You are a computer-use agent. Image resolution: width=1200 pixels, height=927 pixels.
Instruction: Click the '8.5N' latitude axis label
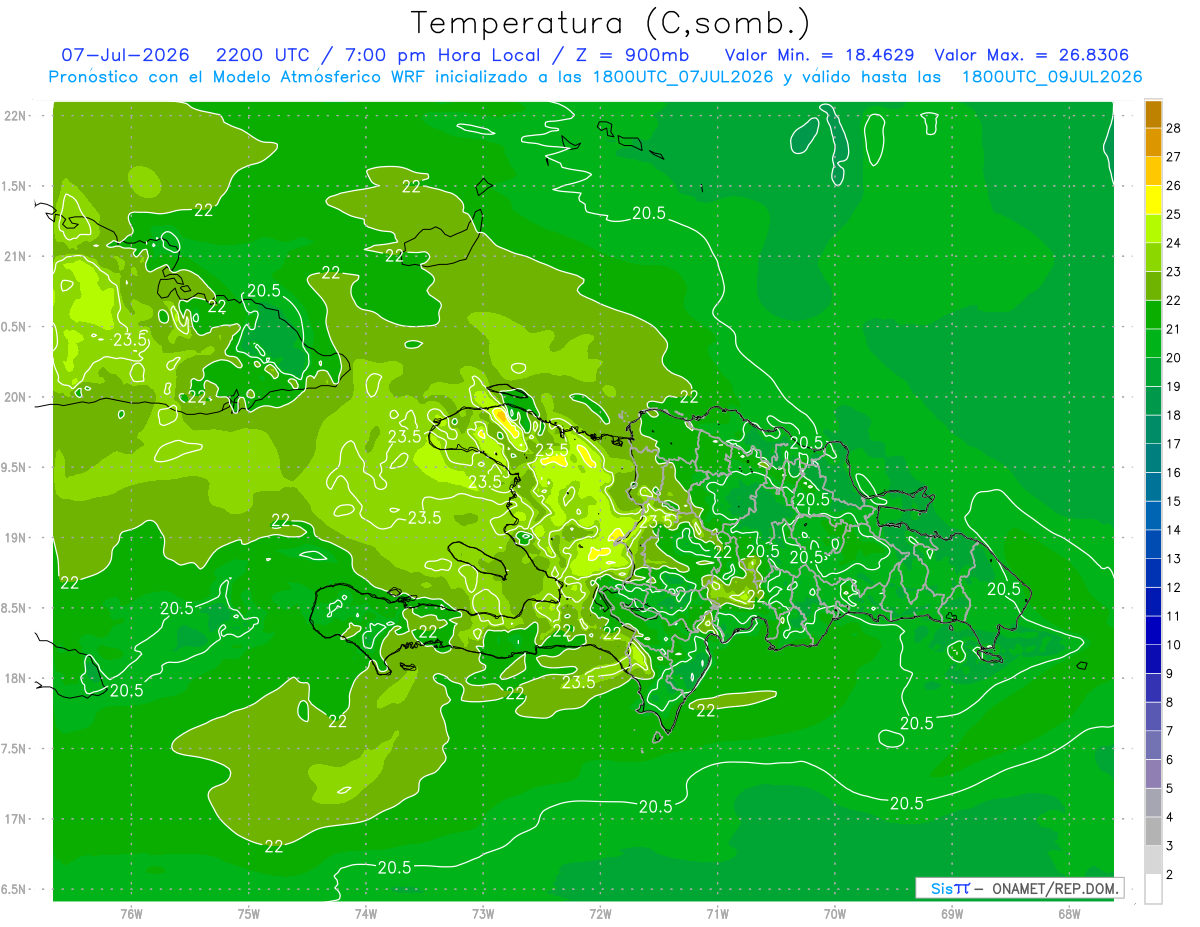coord(15,608)
